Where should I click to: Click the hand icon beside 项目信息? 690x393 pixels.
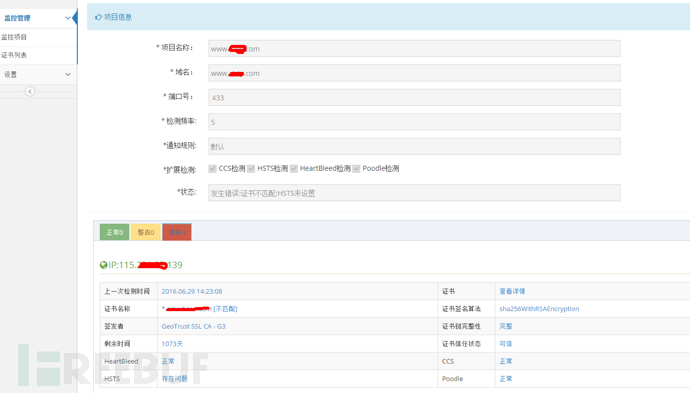click(x=99, y=17)
